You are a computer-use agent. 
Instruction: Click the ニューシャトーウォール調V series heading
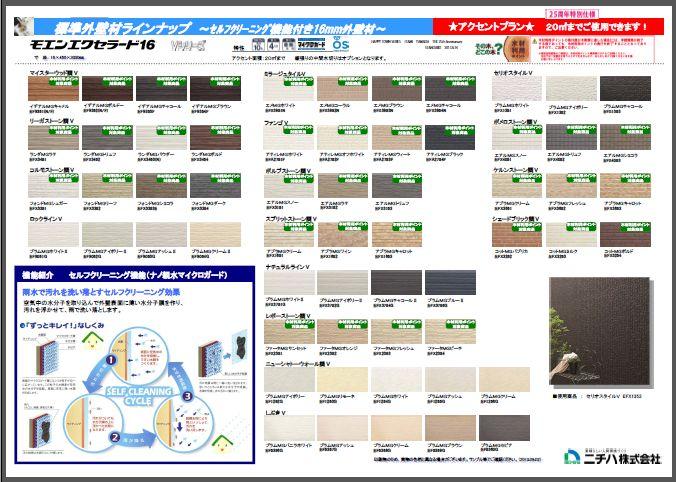pos(297,364)
